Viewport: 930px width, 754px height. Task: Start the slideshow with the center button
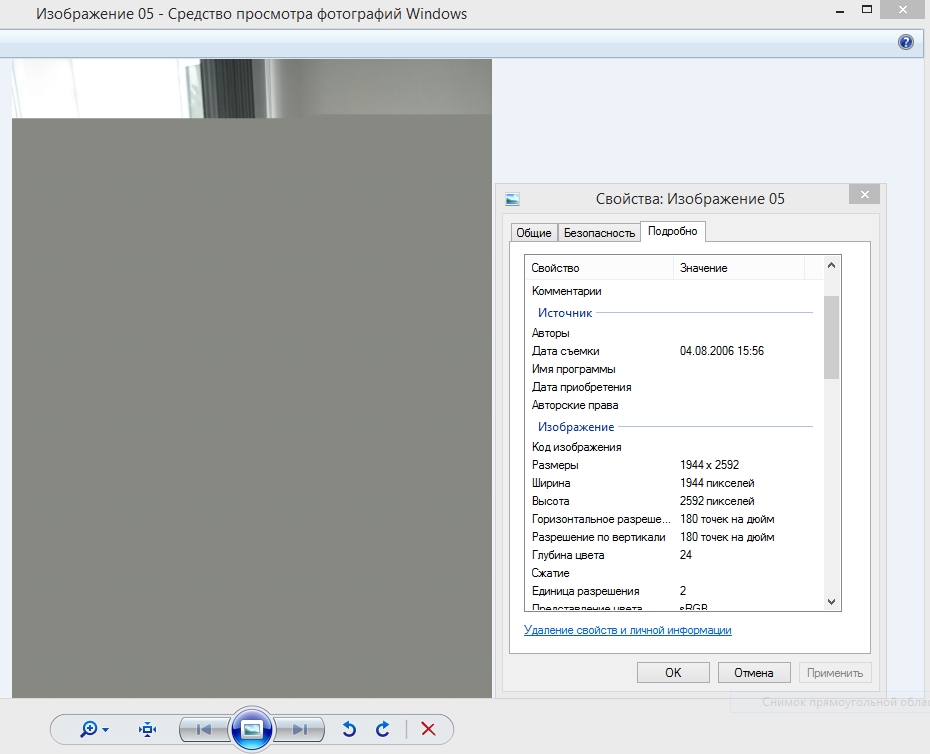coord(252,729)
